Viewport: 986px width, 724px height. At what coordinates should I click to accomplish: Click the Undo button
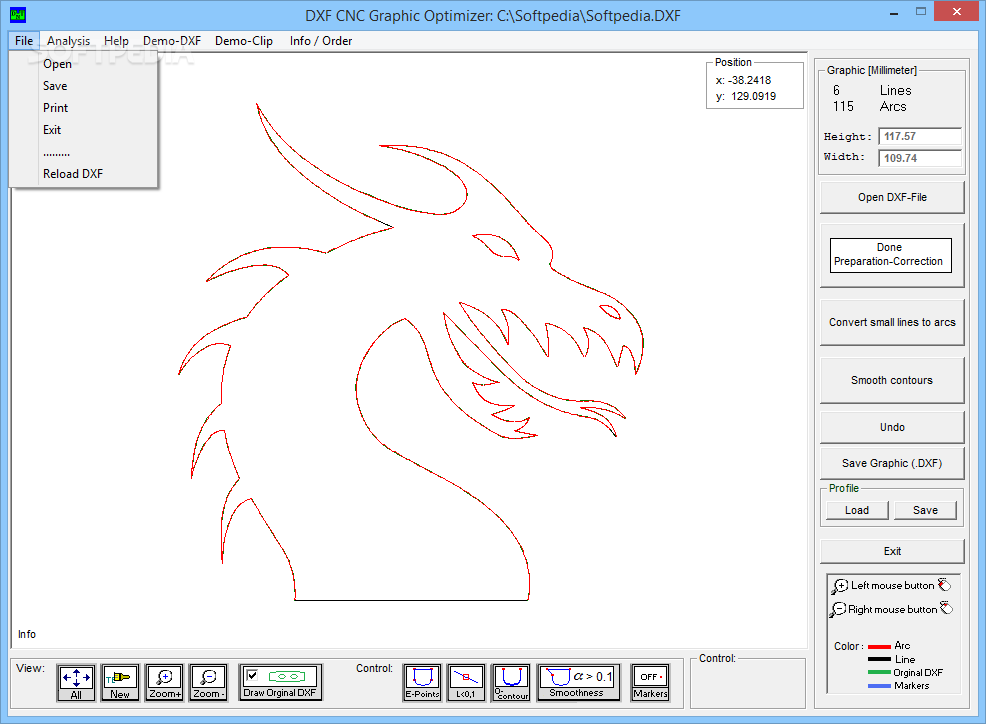pos(892,427)
